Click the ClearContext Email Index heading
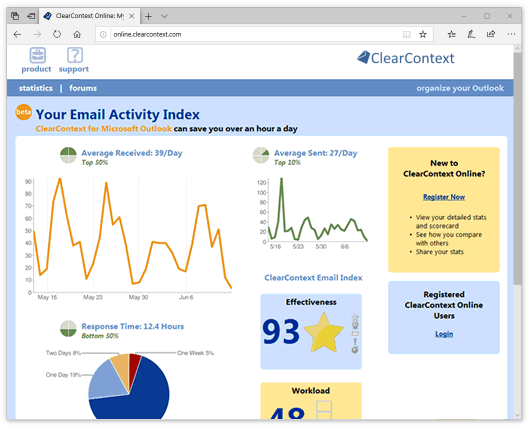The height and width of the screenshot is (428, 532). pyautogui.click(x=313, y=278)
